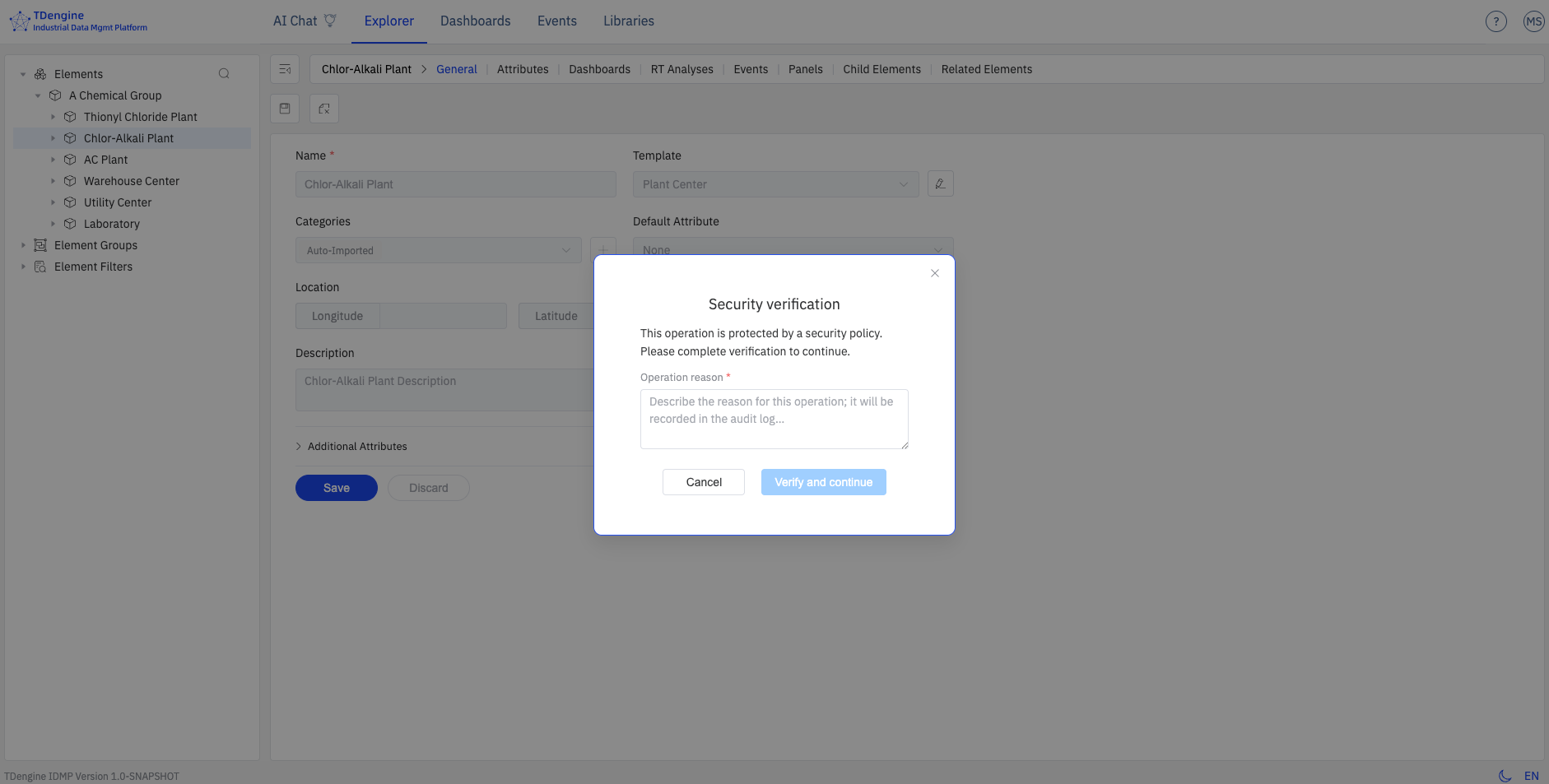Click the Element Filters icon
The height and width of the screenshot is (784, 1549).
[x=40, y=267]
